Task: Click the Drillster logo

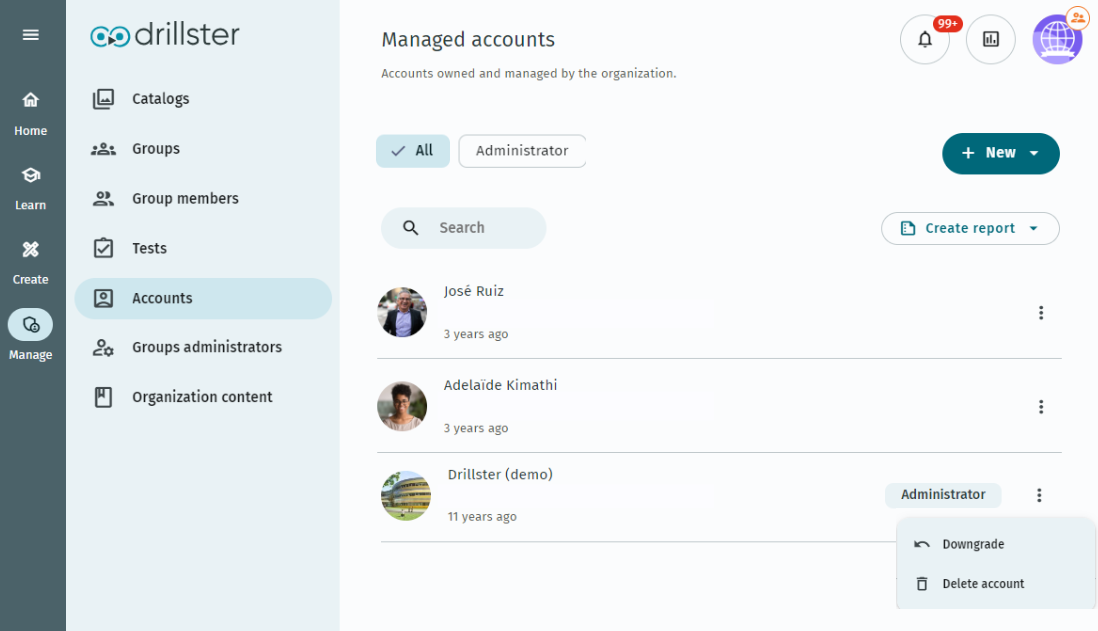Action: 165,34
